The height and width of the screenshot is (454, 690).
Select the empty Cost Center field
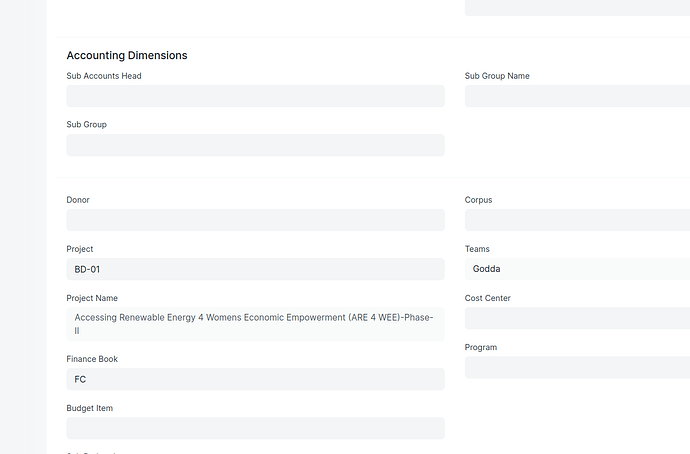click(577, 318)
